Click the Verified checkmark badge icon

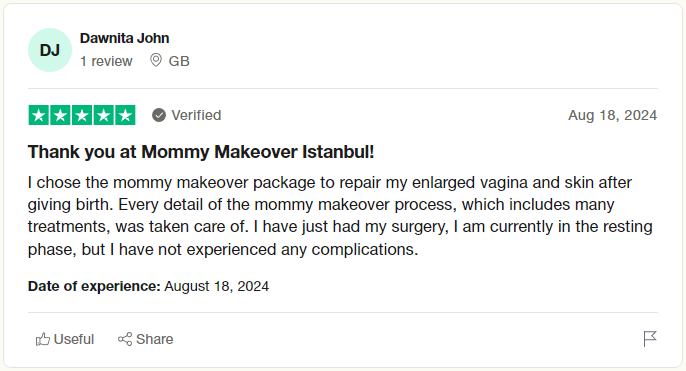(x=159, y=115)
